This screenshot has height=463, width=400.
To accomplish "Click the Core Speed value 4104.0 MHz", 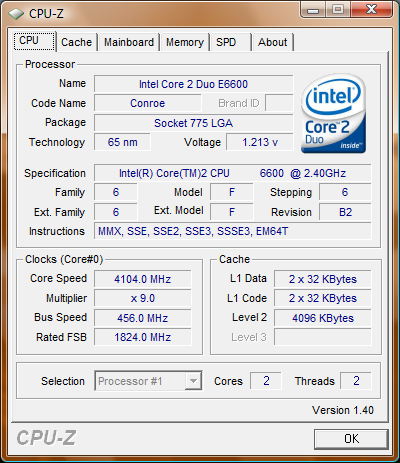I will pos(143,279).
